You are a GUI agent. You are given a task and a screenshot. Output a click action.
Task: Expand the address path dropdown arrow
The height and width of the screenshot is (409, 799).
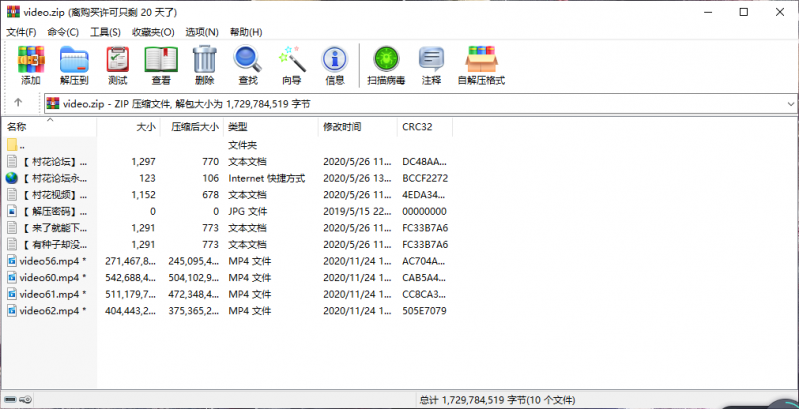[x=790, y=103]
